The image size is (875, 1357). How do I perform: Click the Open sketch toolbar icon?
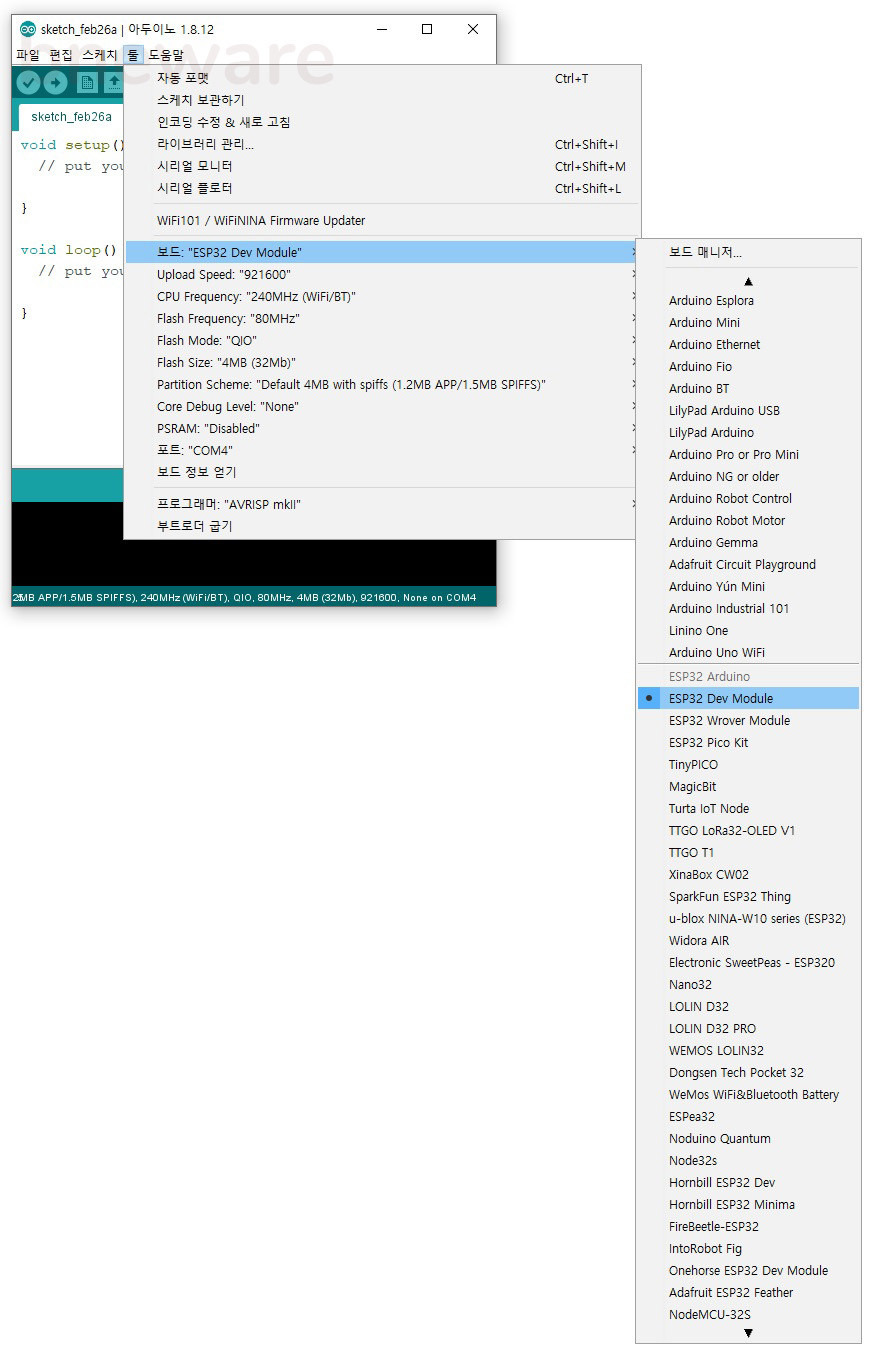114,83
